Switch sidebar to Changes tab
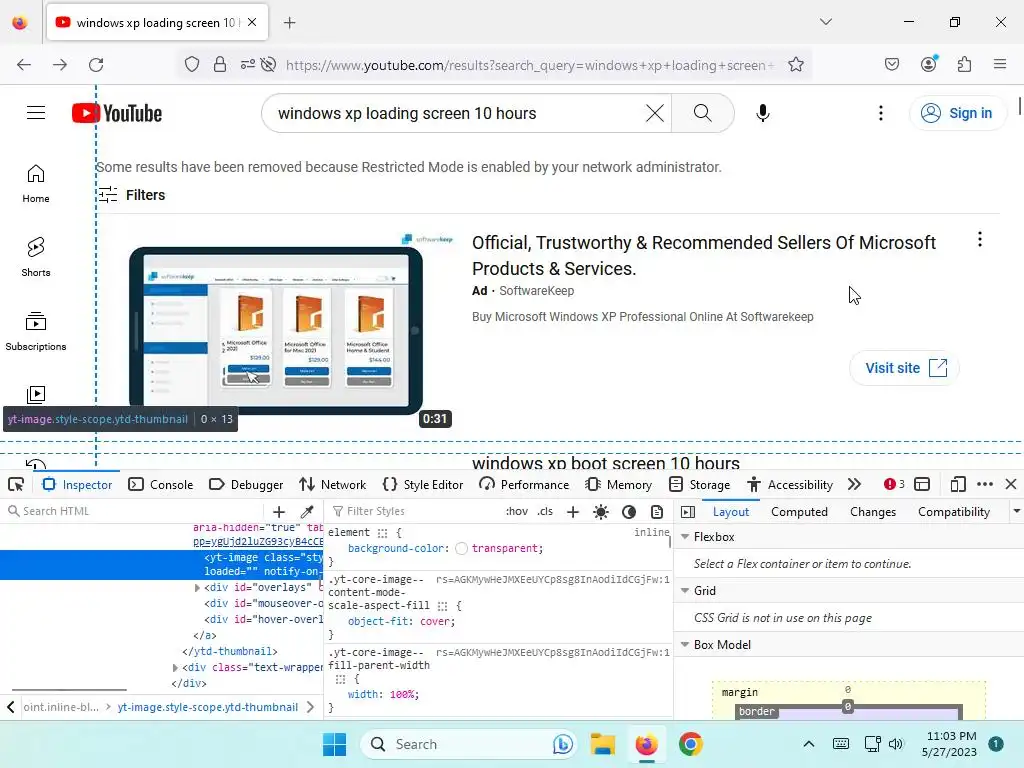This screenshot has height=768, width=1024. tap(872, 512)
